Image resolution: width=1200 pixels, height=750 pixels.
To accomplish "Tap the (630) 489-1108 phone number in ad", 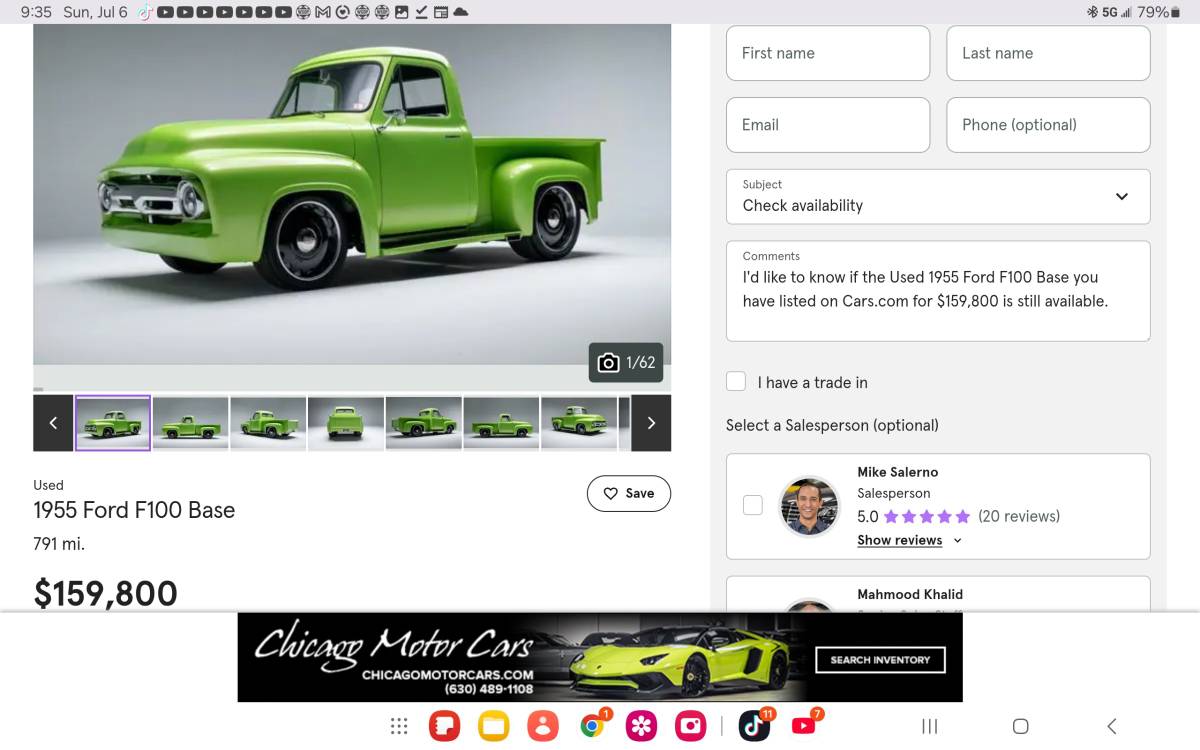I will tap(489, 689).
